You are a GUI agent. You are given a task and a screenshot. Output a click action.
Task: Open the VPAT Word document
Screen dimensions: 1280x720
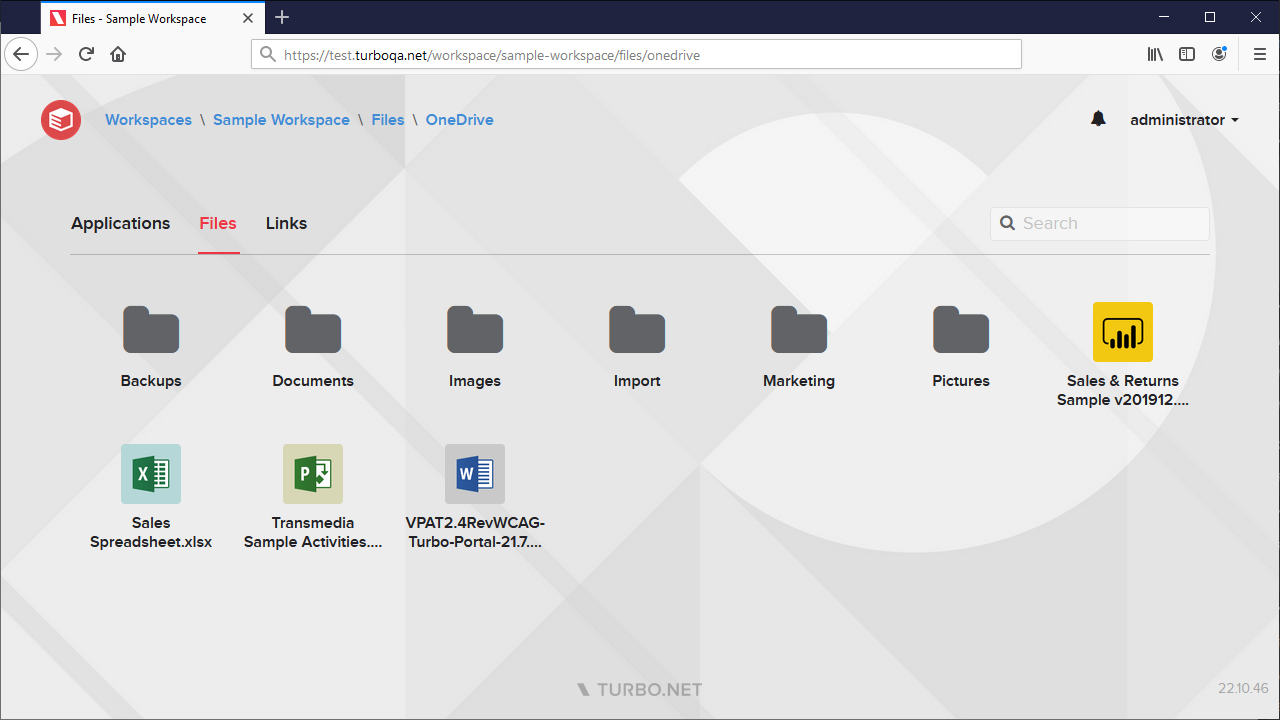[x=475, y=473]
